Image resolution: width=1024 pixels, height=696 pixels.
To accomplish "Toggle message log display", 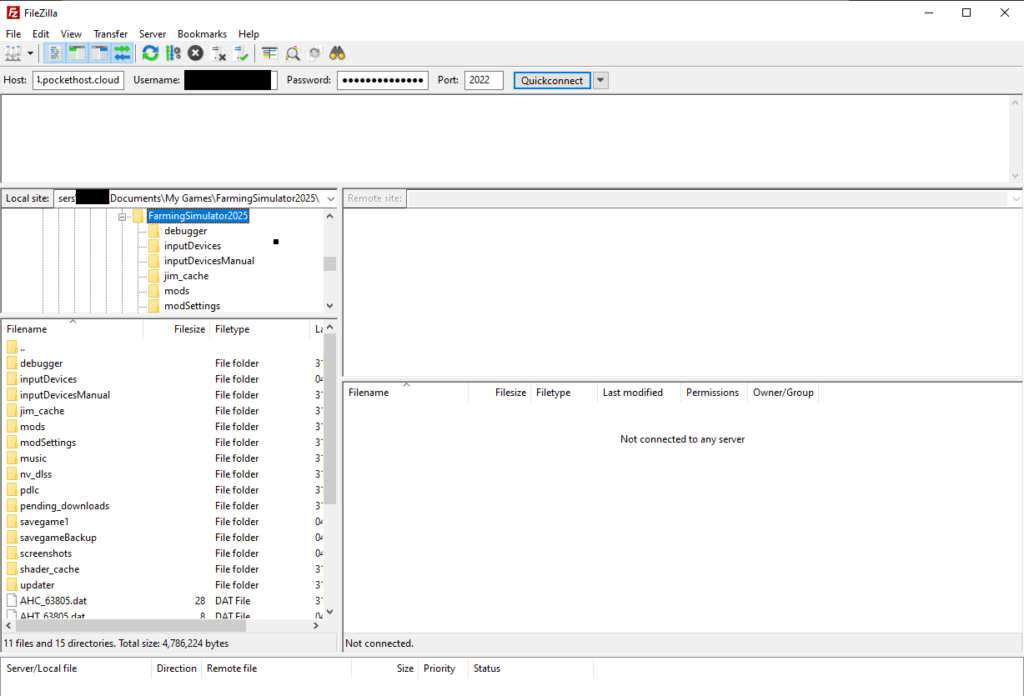I will [55, 53].
